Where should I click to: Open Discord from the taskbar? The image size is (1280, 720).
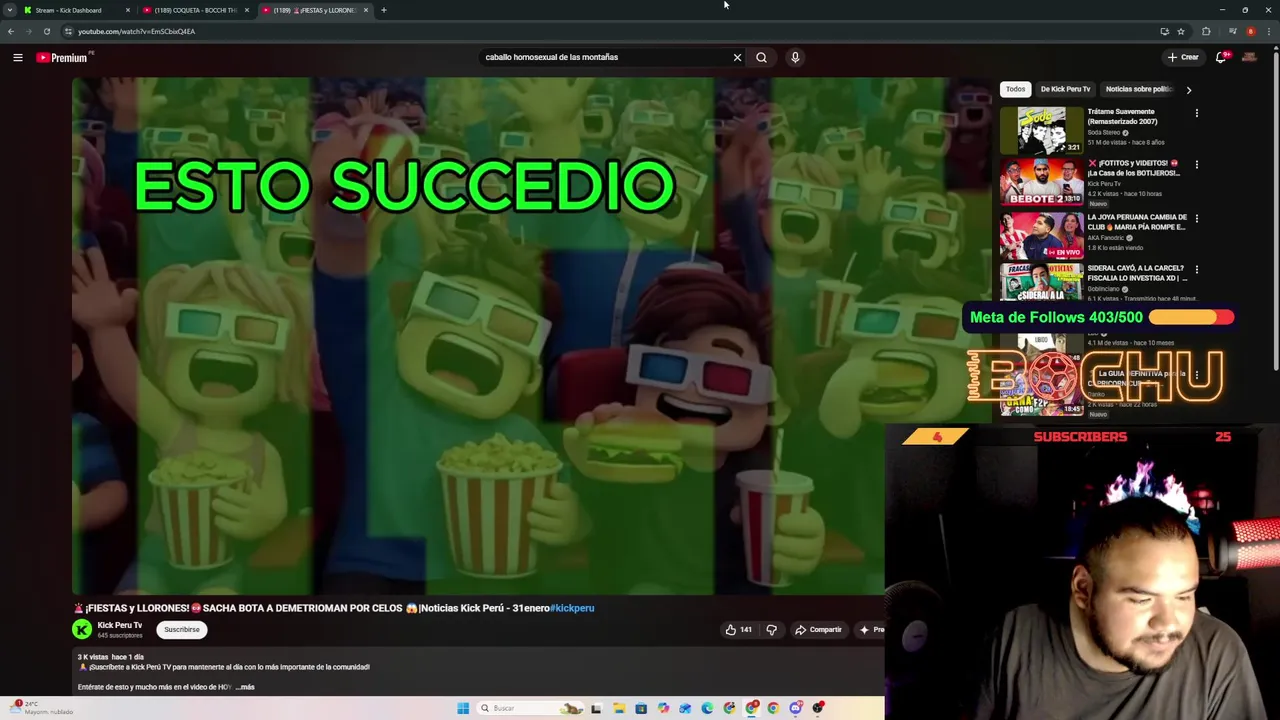pos(796,708)
